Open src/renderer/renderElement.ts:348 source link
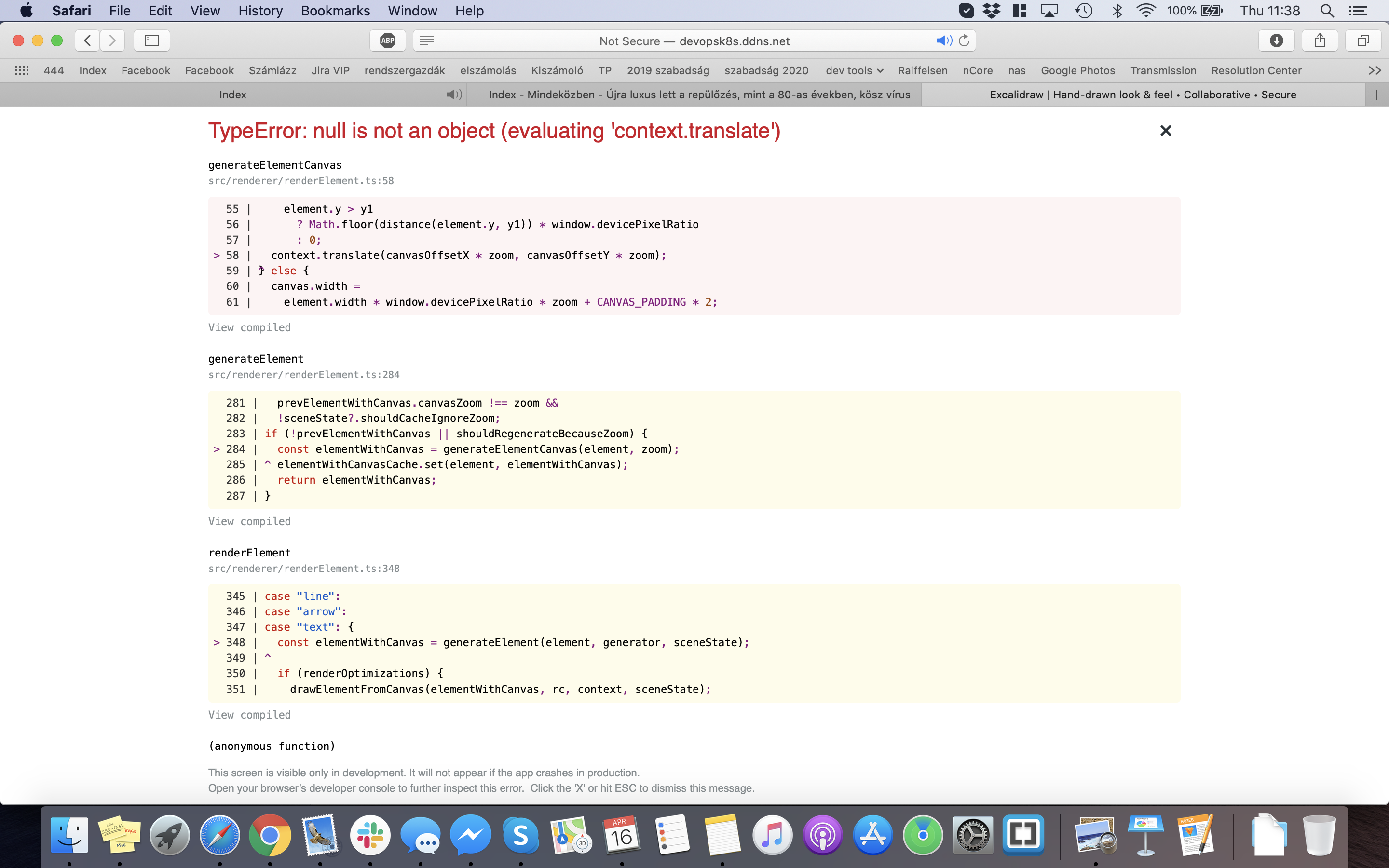 pyautogui.click(x=304, y=569)
